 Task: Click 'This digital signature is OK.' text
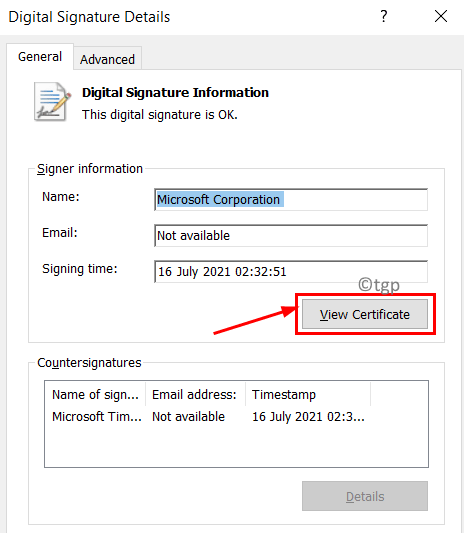[x=160, y=115]
